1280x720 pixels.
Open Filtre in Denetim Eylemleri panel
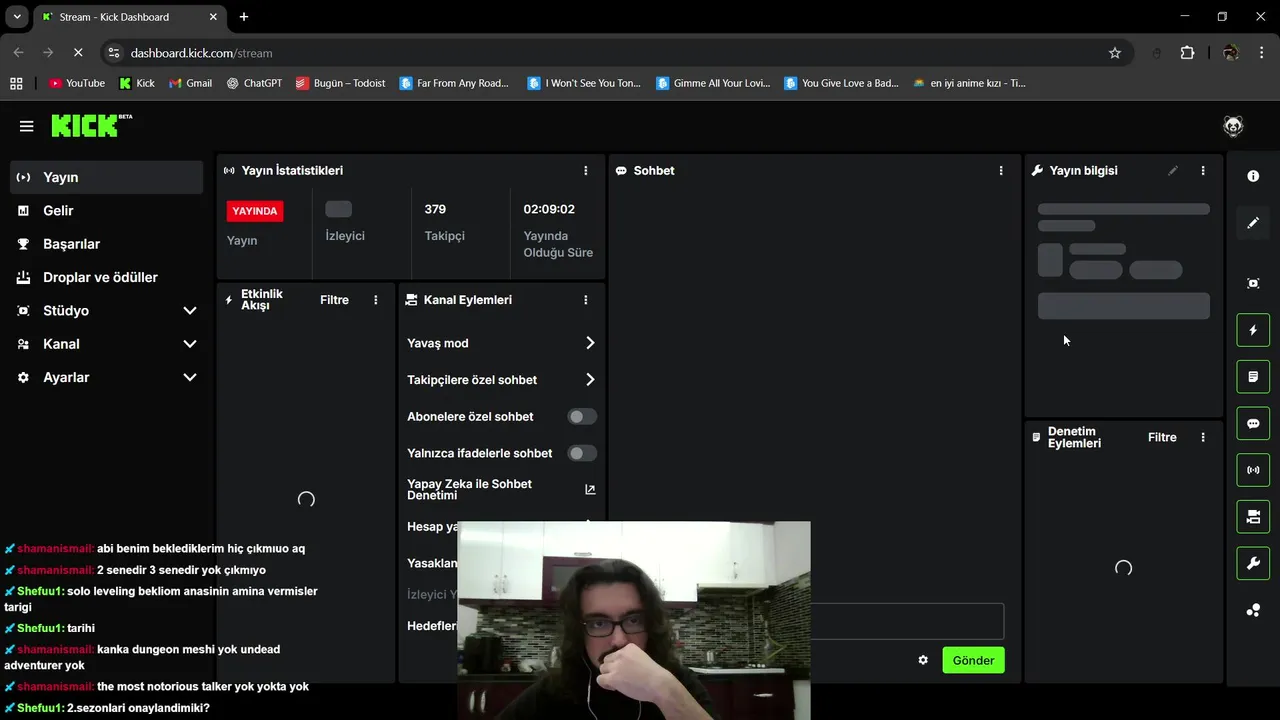(1162, 437)
